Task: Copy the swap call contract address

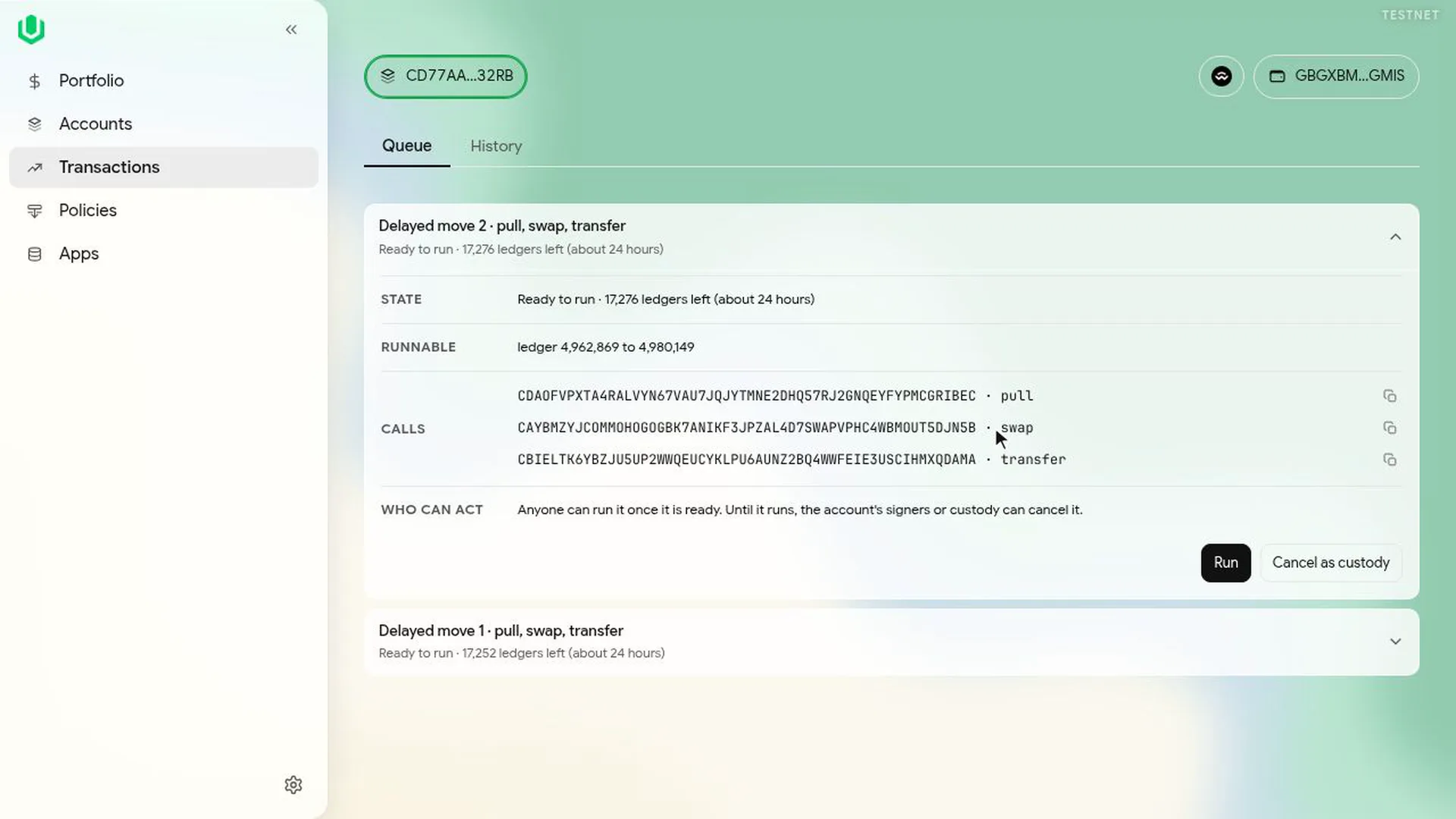Action: click(1390, 428)
